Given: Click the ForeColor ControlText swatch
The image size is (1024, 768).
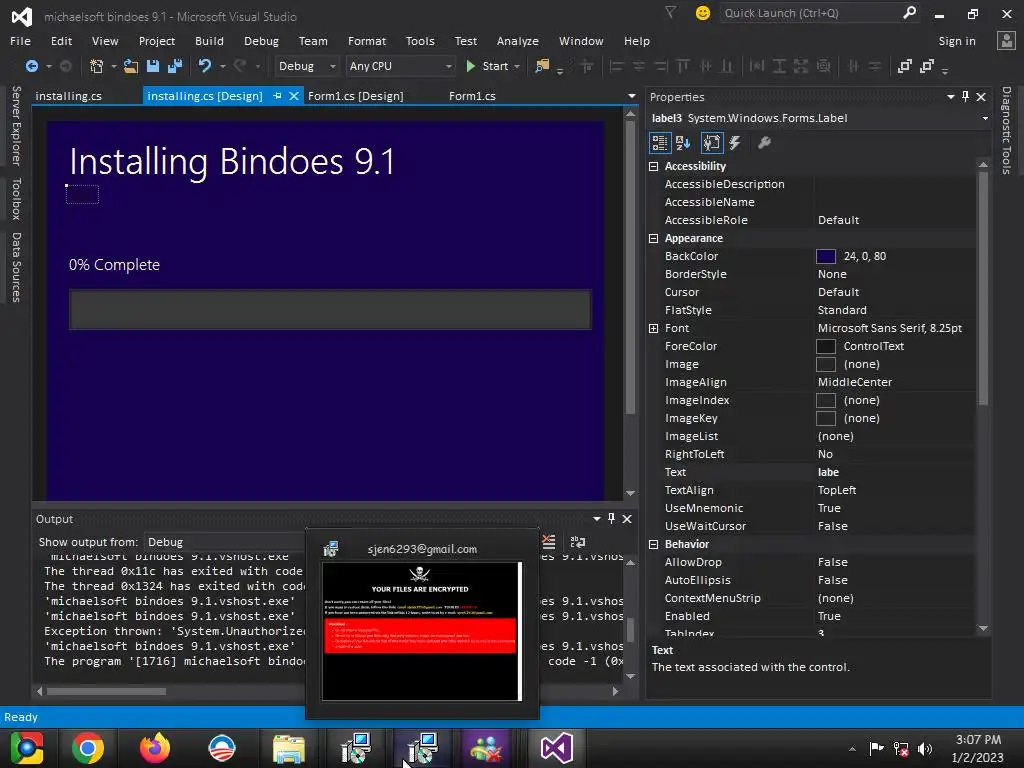Looking at the screenshot, I should 825,346.
